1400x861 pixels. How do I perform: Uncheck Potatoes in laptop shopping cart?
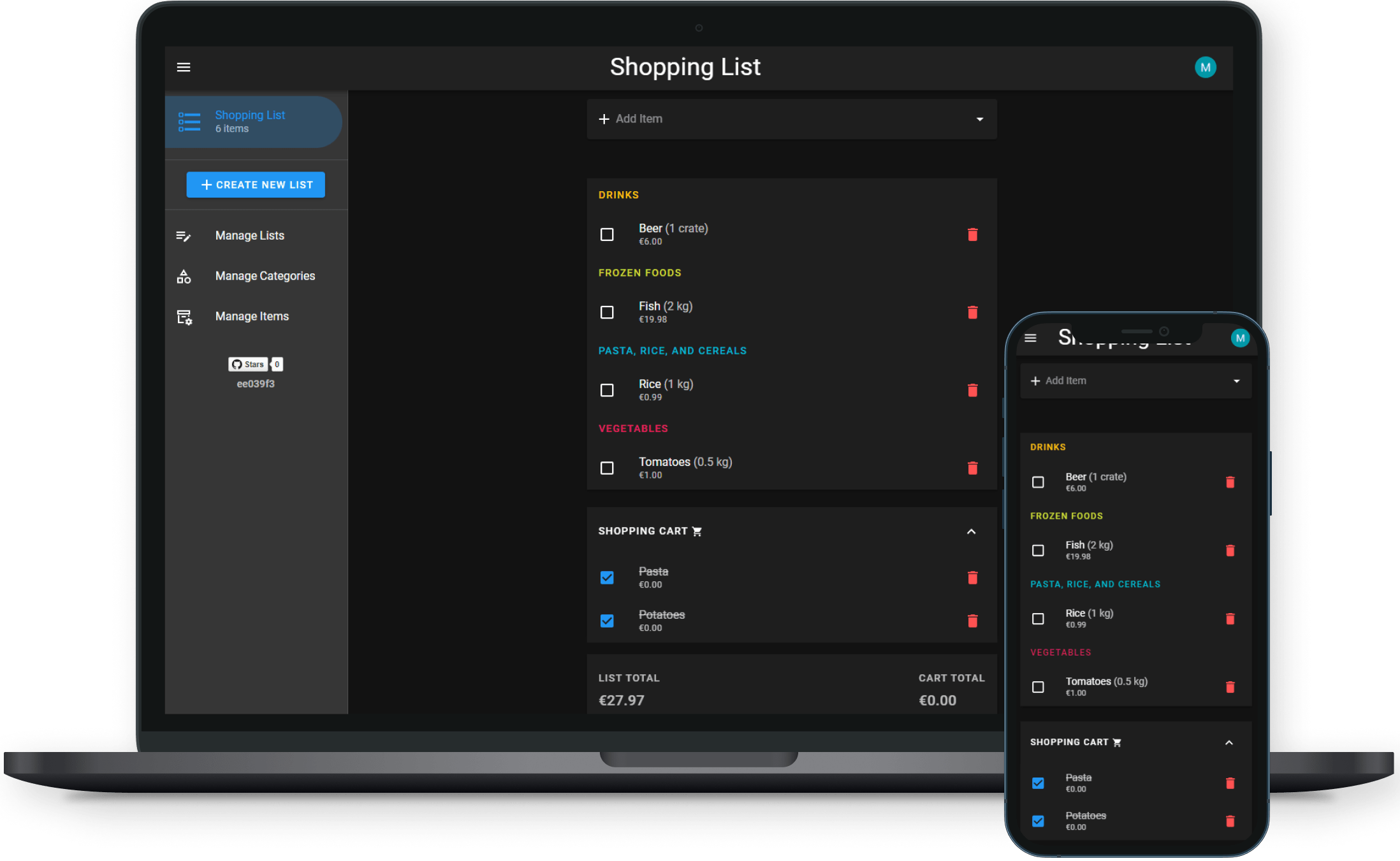pos(607,621)
